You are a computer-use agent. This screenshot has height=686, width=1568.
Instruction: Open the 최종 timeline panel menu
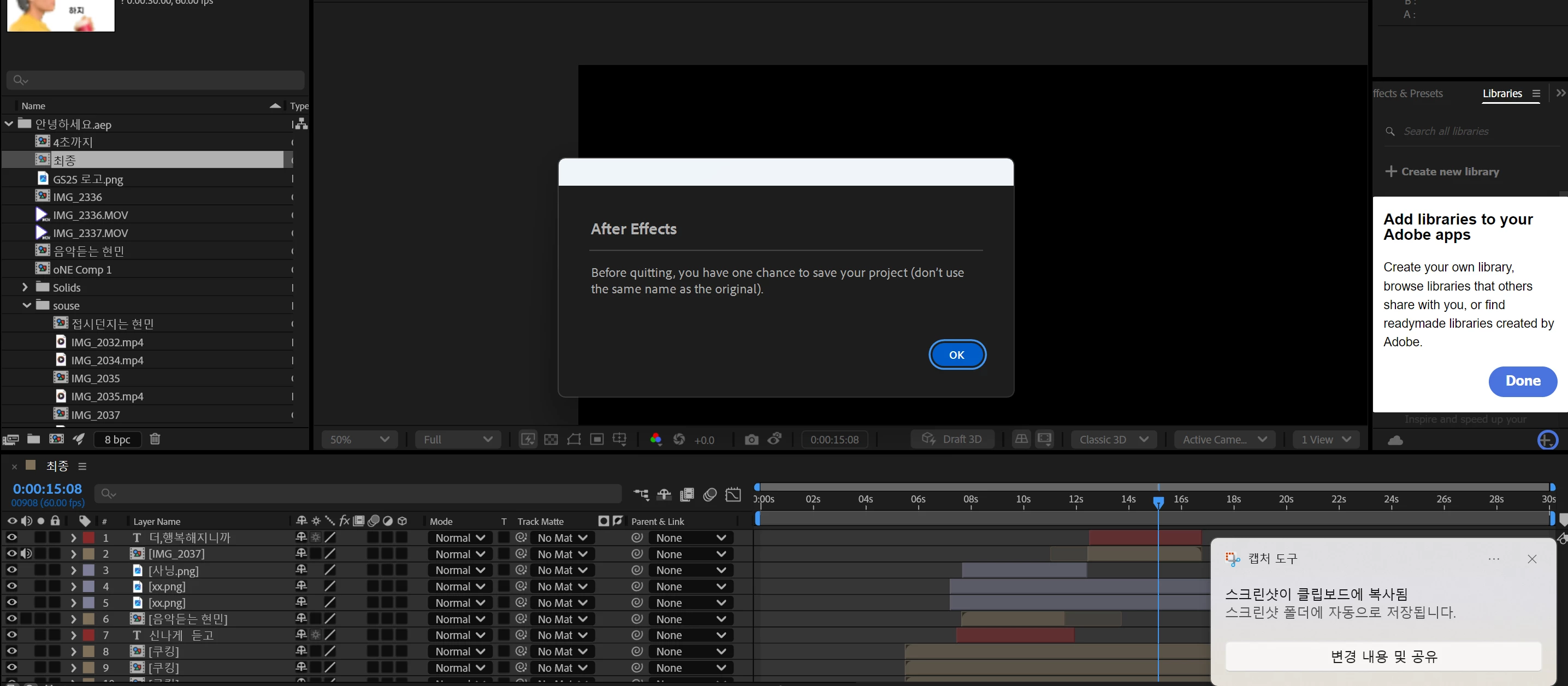point(82,466)
